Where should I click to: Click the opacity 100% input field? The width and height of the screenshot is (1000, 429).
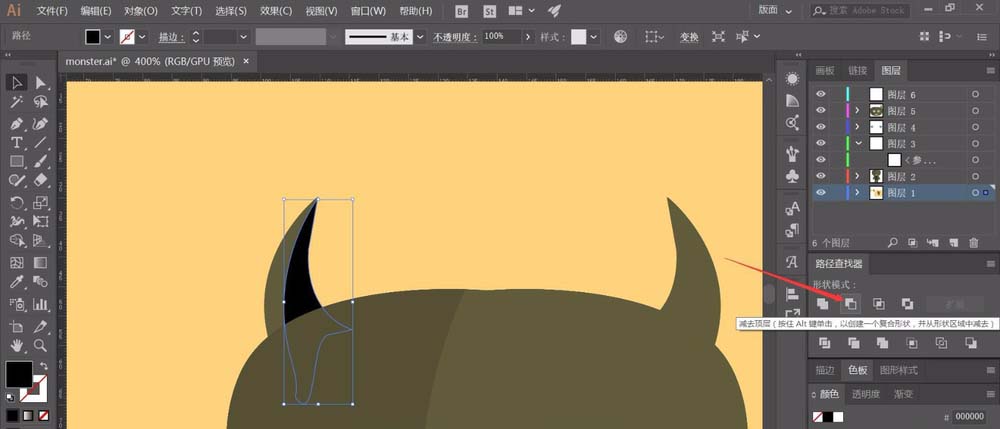tap(501, 37)
